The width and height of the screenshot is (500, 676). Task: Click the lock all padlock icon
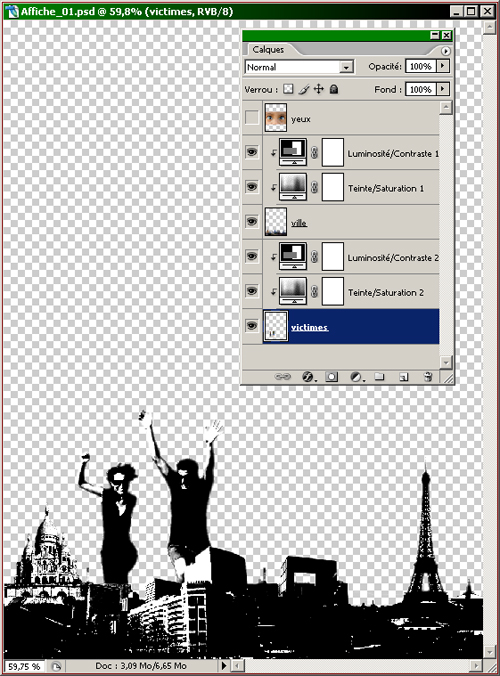[334, 89]
